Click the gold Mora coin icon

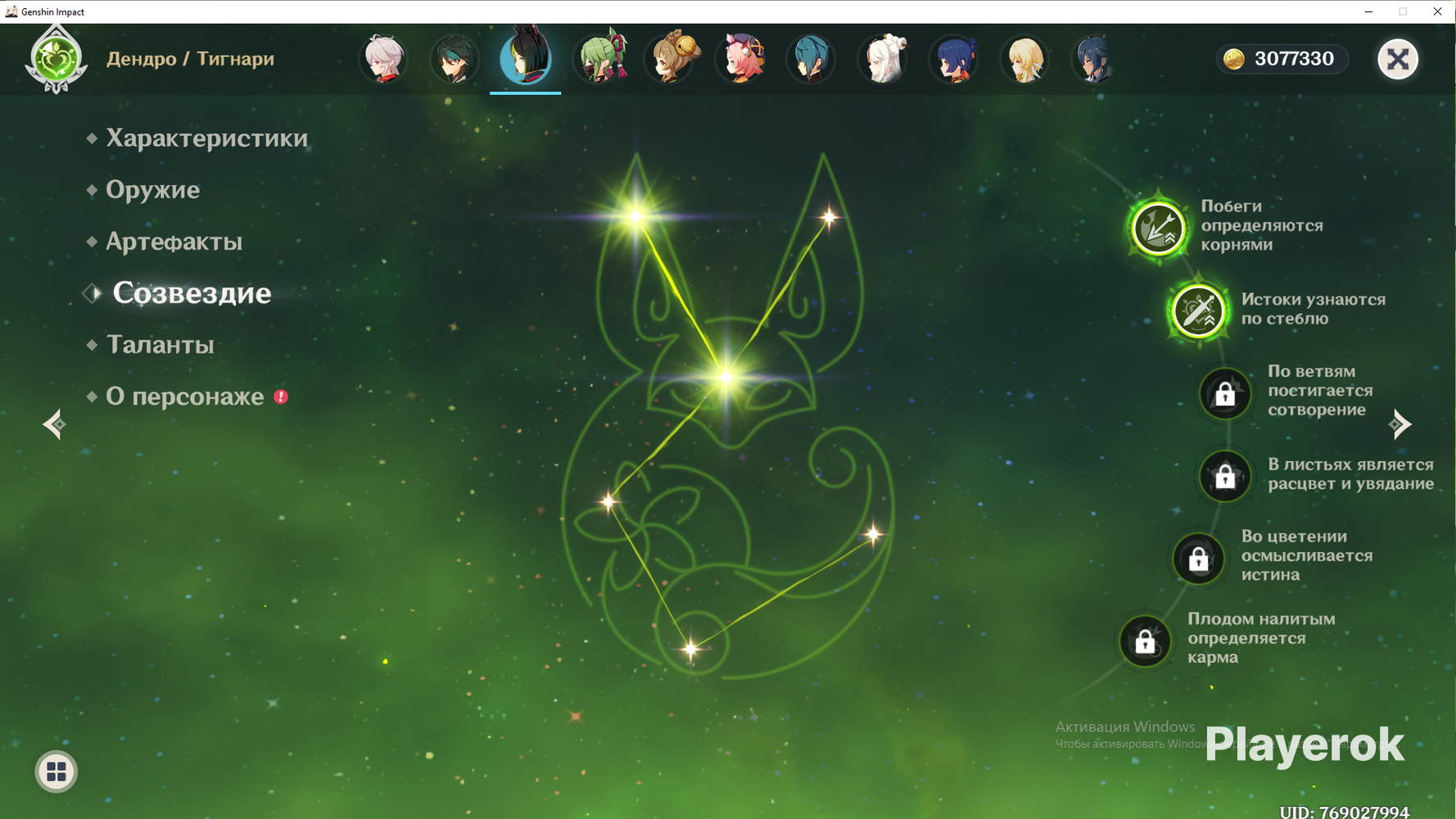point(1234,59)
